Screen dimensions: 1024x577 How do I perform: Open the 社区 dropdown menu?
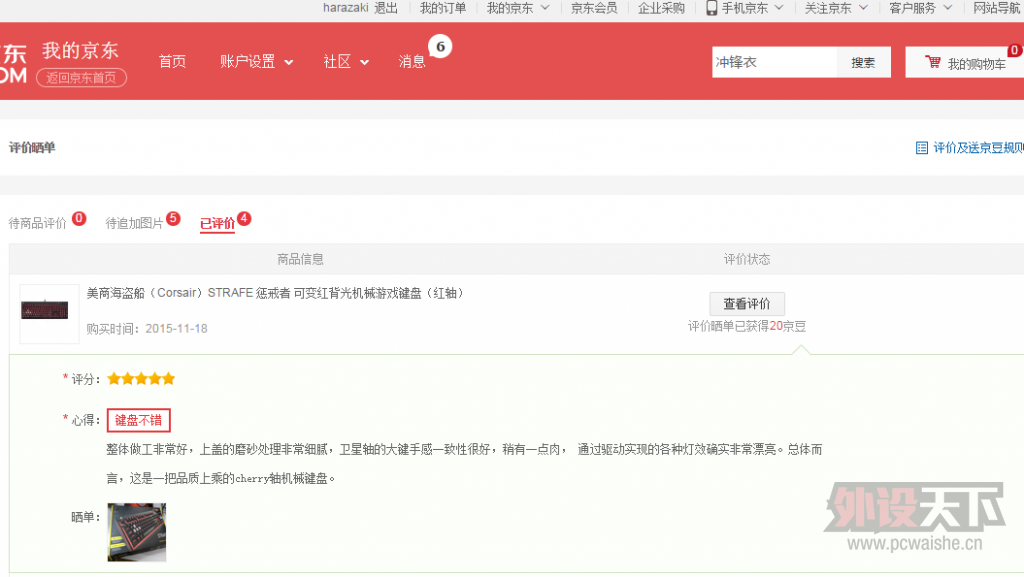[346, 61]
